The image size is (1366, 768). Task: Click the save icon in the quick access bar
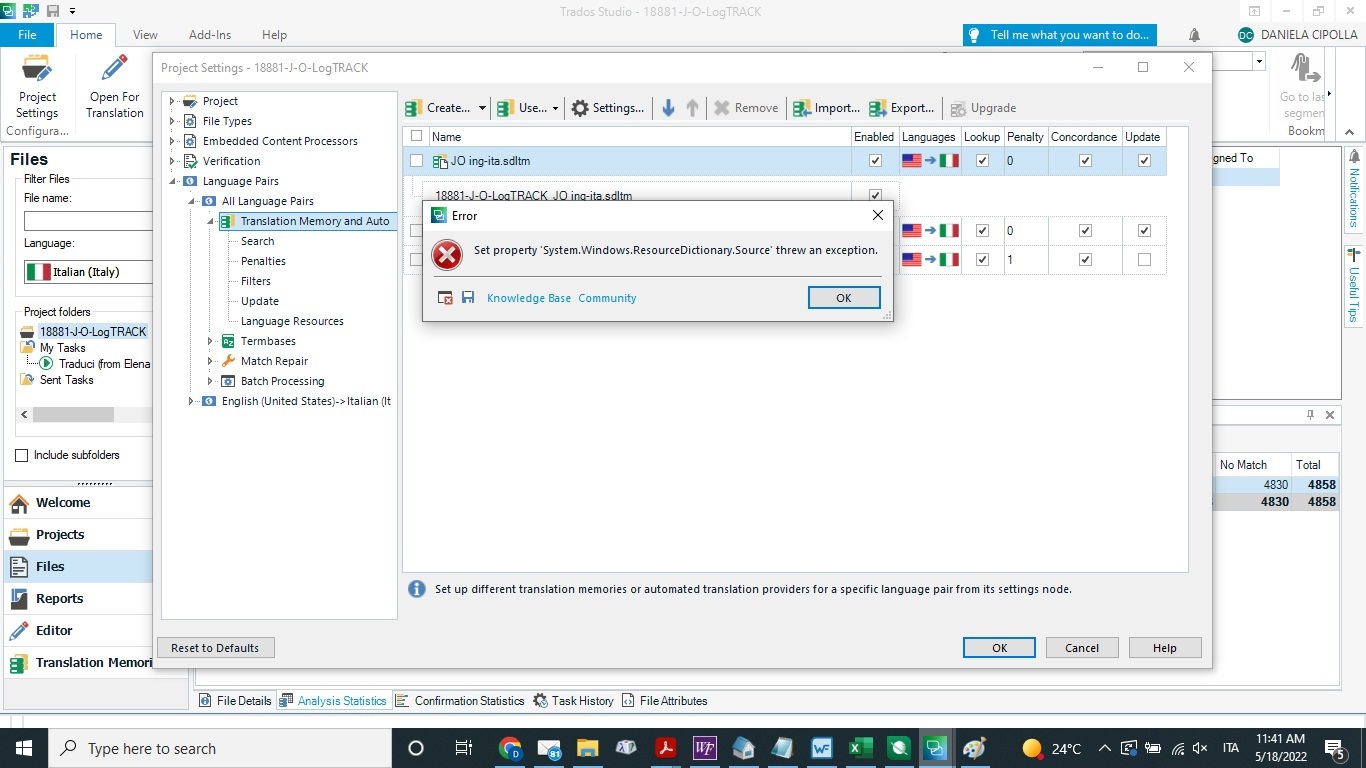52,10
